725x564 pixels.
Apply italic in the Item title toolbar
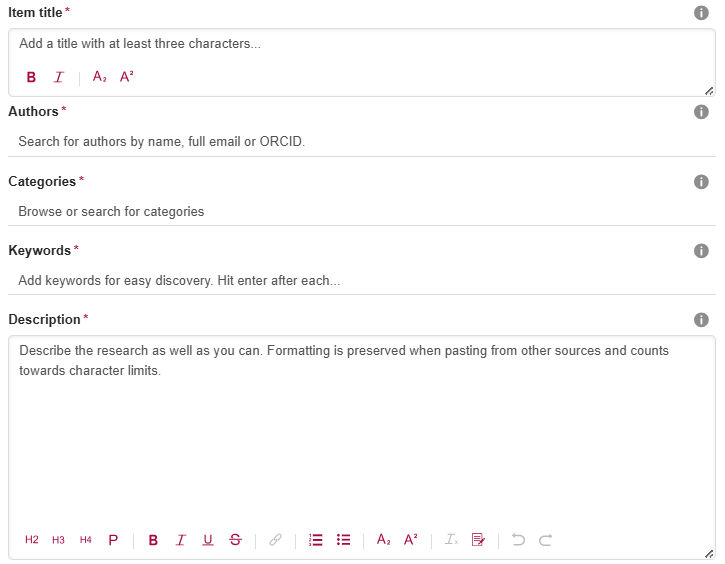[x=59, y=77]
